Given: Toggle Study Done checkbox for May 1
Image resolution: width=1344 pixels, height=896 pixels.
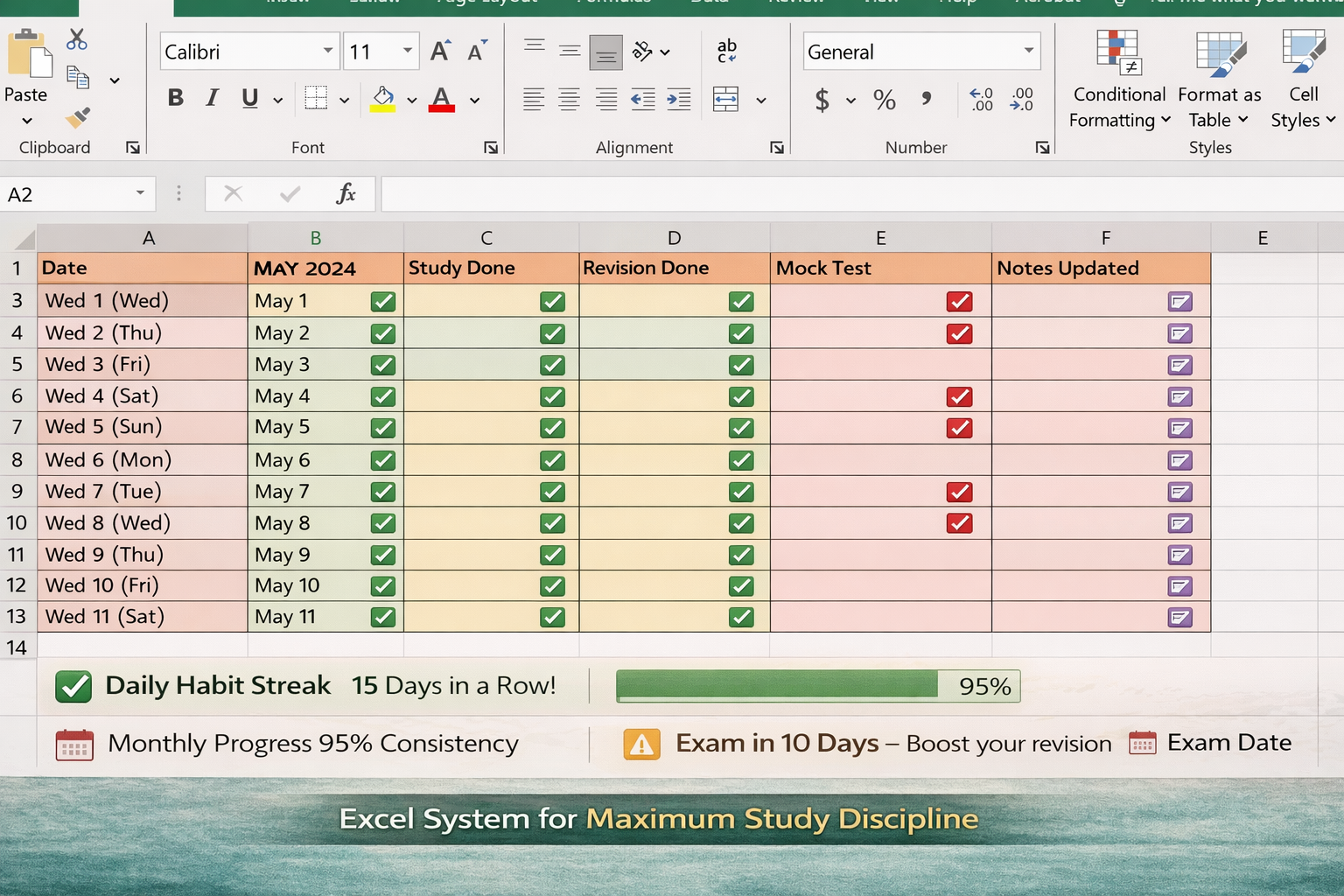Looking at the screenshot, I should point(552,302).
